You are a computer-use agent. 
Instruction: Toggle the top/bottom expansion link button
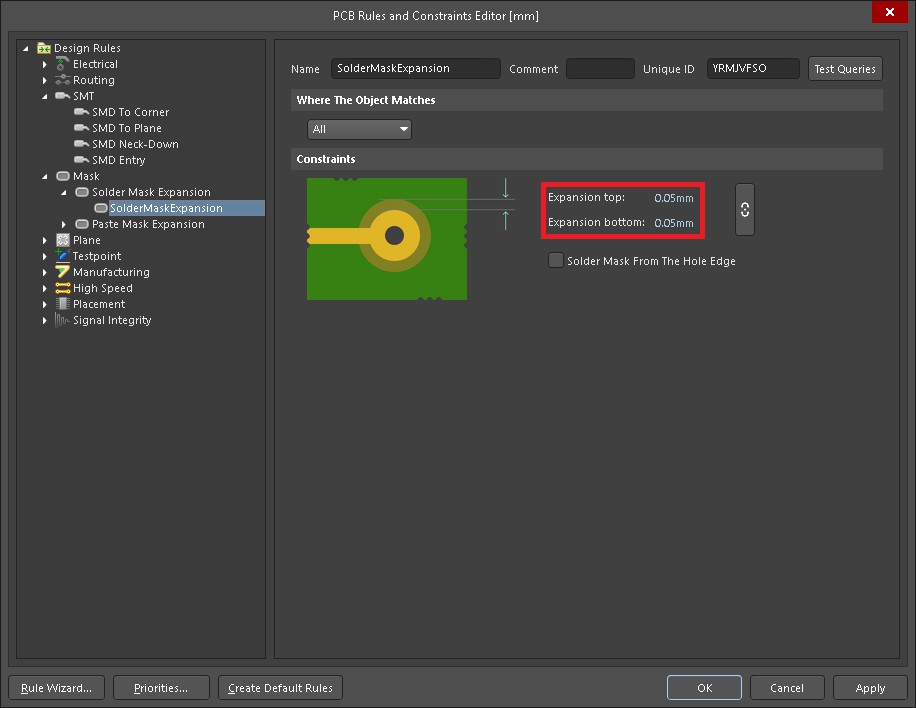click(744, 210)
